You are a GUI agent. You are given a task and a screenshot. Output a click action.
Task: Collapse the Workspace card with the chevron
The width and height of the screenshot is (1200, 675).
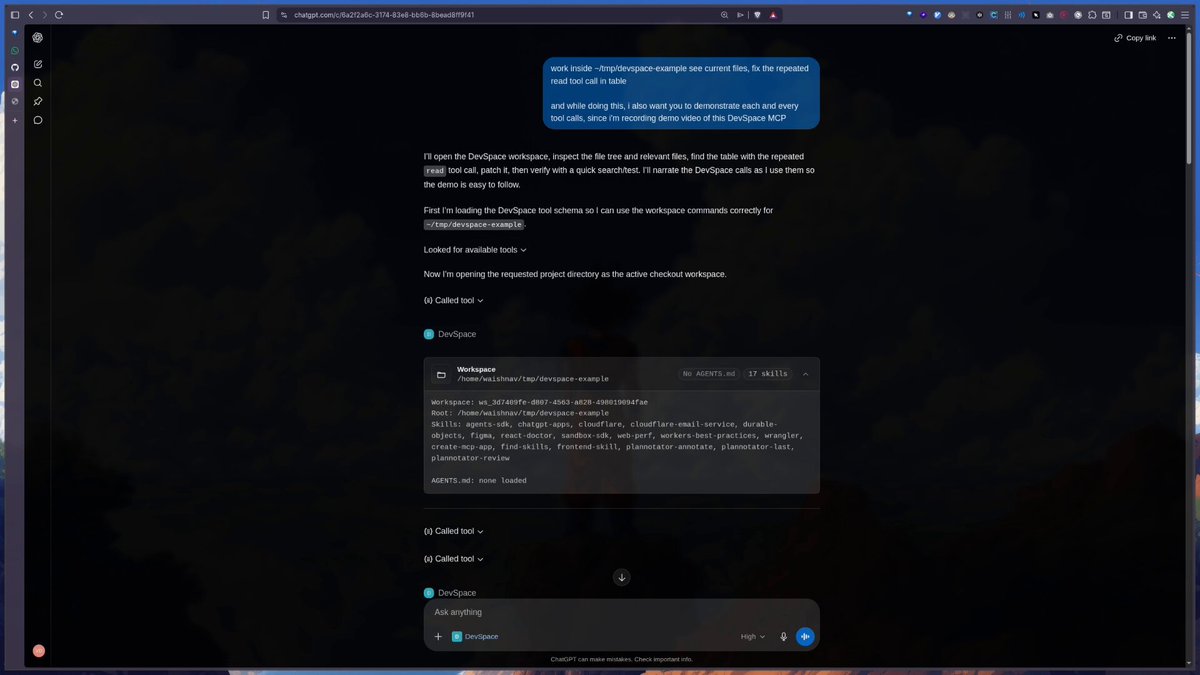806,374
